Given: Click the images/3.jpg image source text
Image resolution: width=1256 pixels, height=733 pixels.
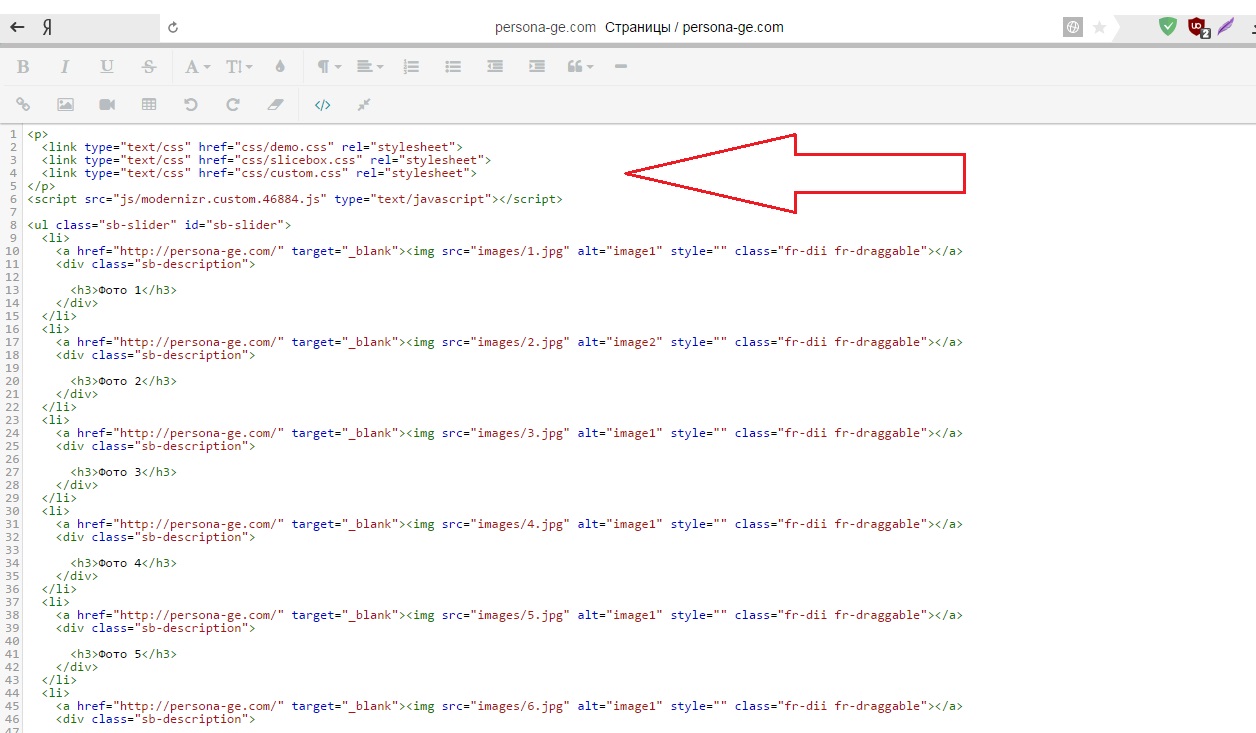Looking at the screenshot, I should (506, 433).
